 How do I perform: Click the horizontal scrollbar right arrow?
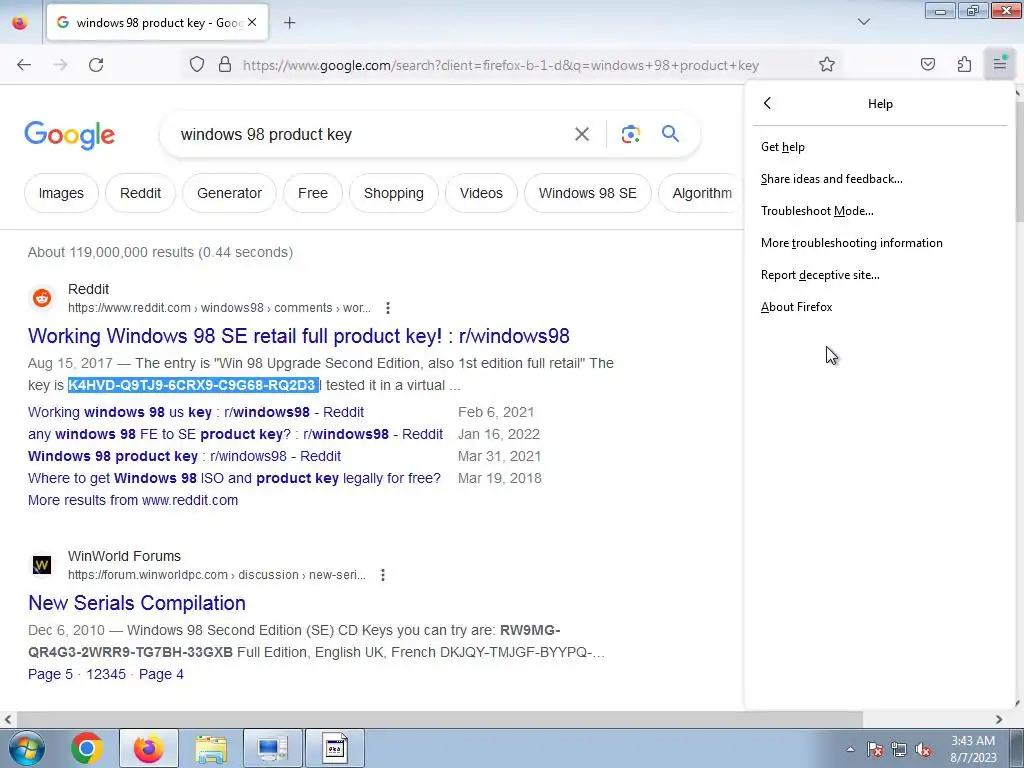999,720
